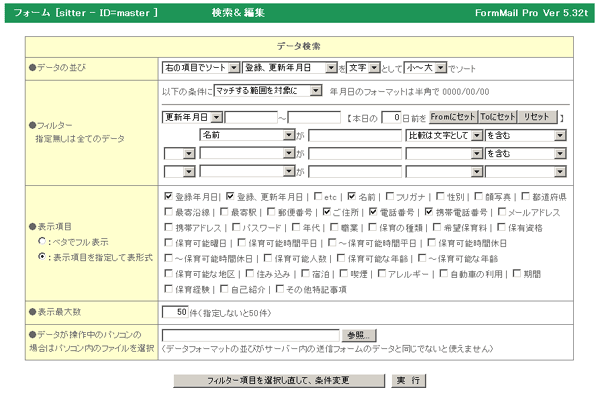Select the ベタでフル表示 radio option
Viewport: 600px width, 398px height.
42,241
